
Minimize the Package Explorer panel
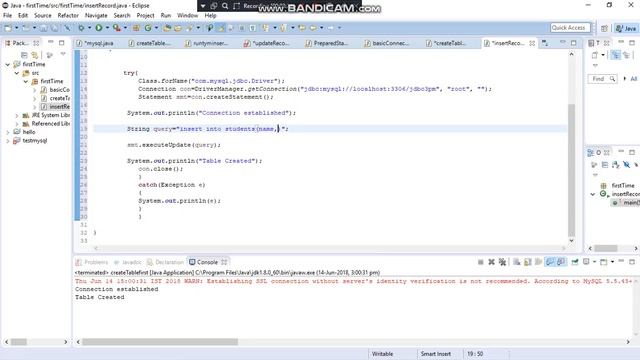[51, 42]
